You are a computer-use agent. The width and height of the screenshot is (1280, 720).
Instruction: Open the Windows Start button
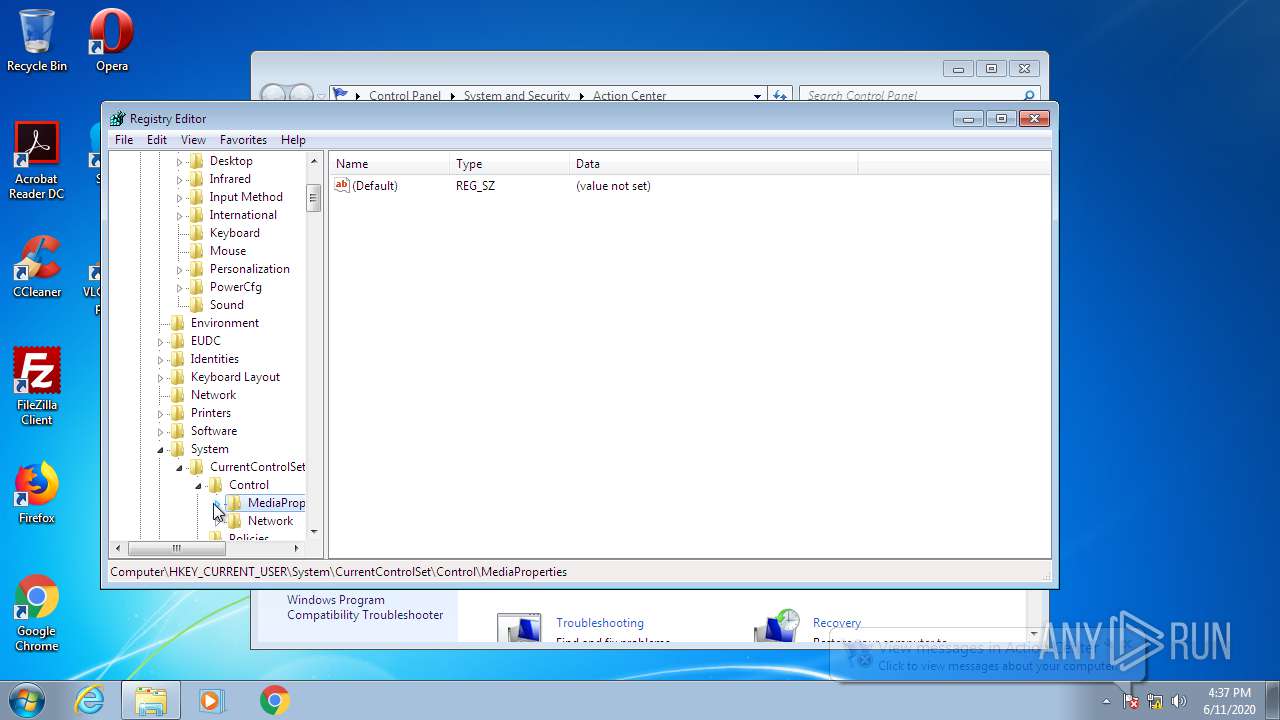[26, 700]
